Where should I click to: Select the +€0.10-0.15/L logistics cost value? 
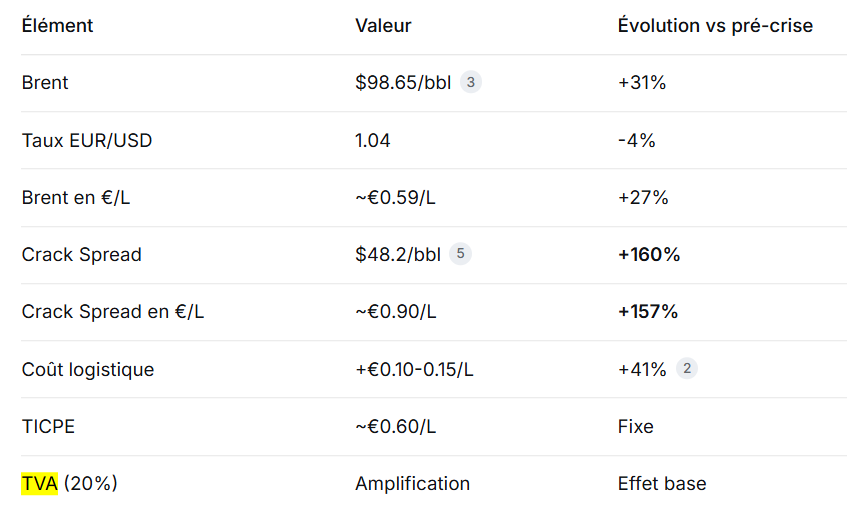(x=414, y=370)
